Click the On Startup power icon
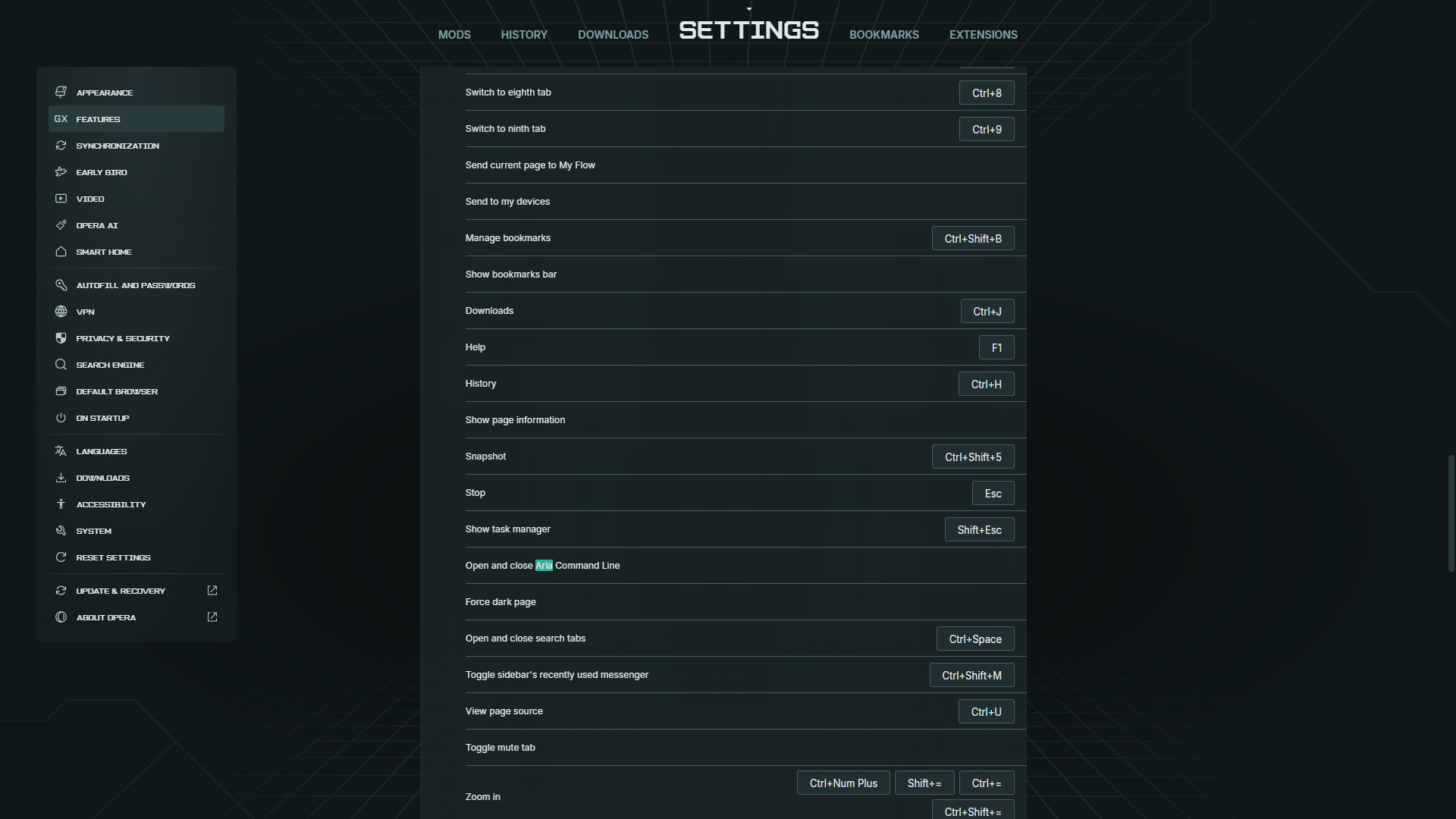The width and height of the screenshot is (1456, 819). pos(61,418)
